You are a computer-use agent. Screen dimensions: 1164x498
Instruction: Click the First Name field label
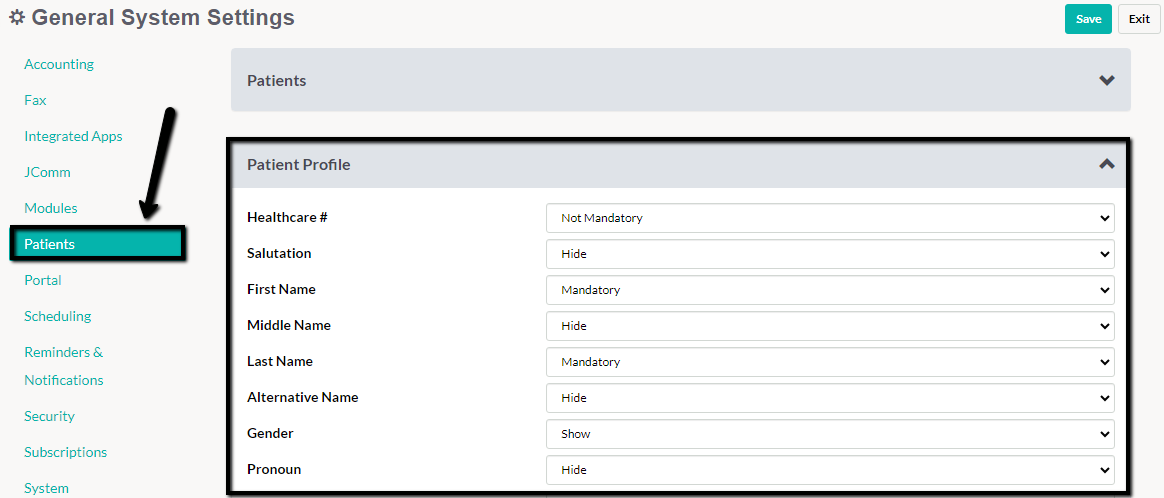[x=281, y=289]
